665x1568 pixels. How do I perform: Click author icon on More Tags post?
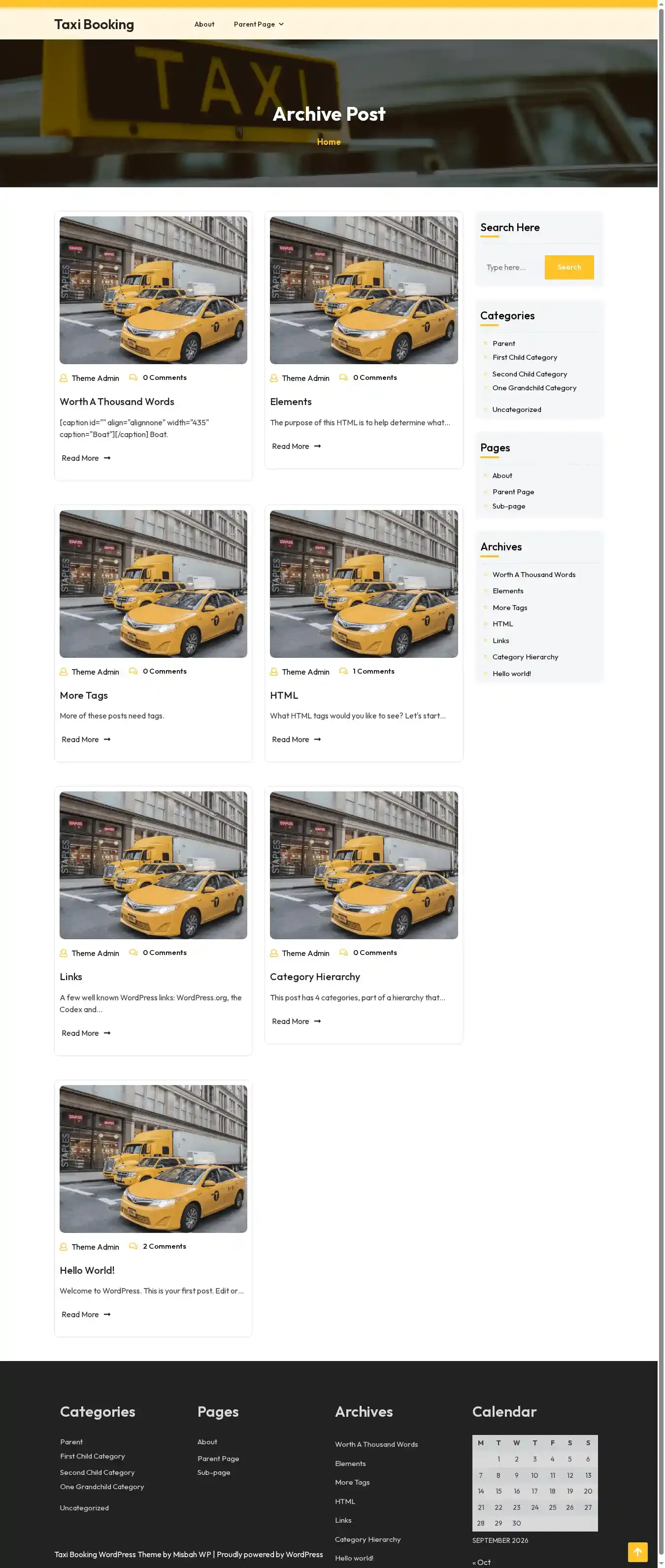[x=63, y=671]
